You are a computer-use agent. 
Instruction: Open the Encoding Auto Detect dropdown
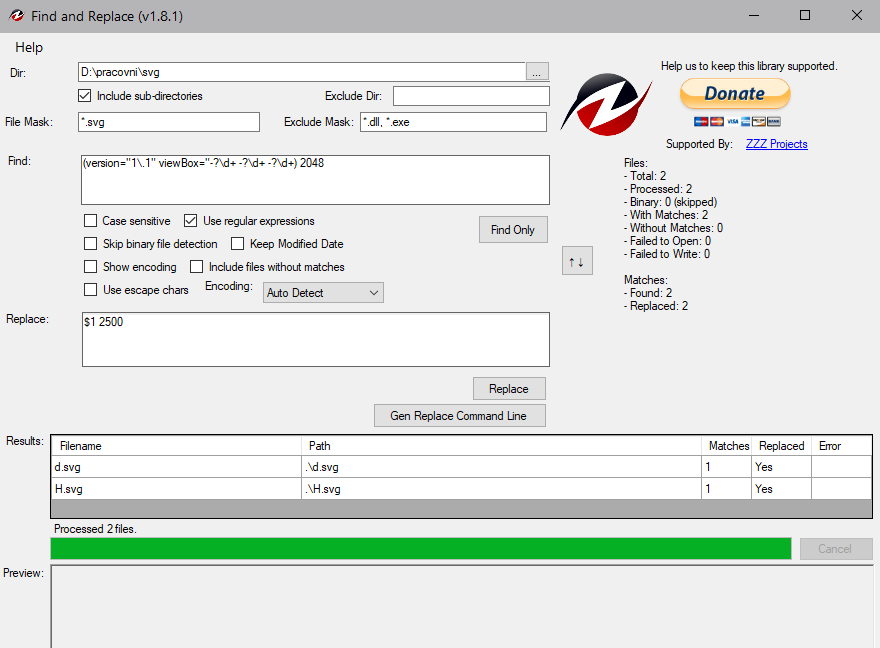[323, 293]
